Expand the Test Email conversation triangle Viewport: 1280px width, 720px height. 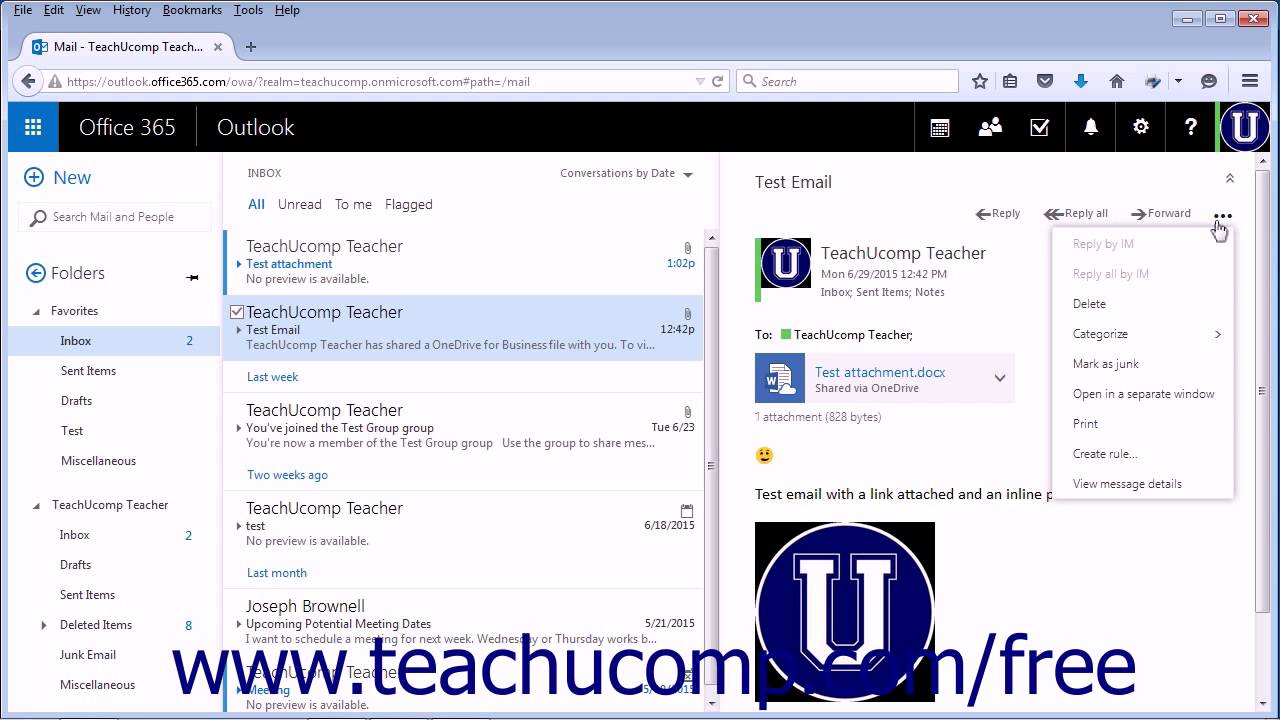(x=239, y=330)
